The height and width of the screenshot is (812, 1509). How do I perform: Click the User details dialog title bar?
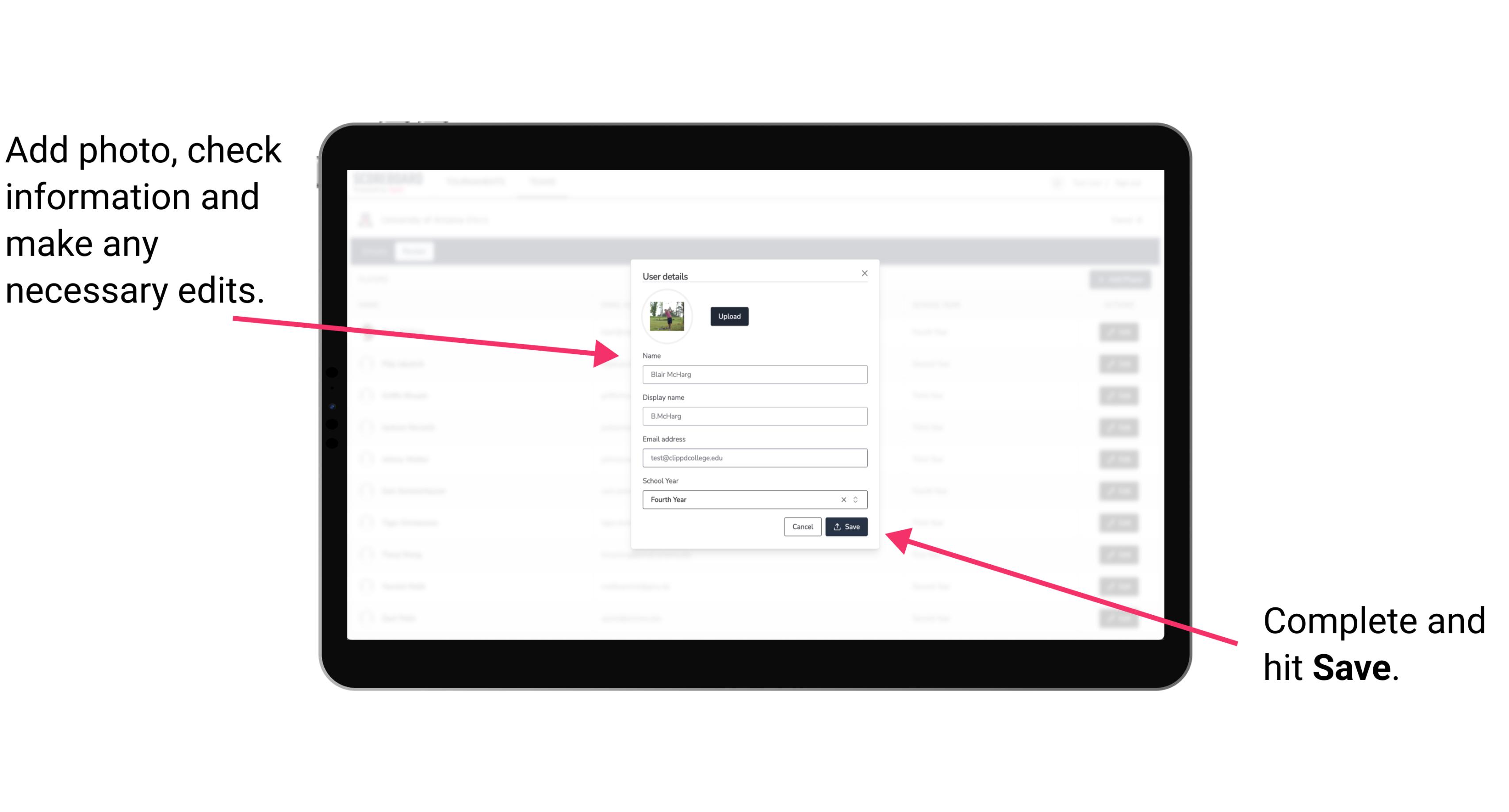754,275
